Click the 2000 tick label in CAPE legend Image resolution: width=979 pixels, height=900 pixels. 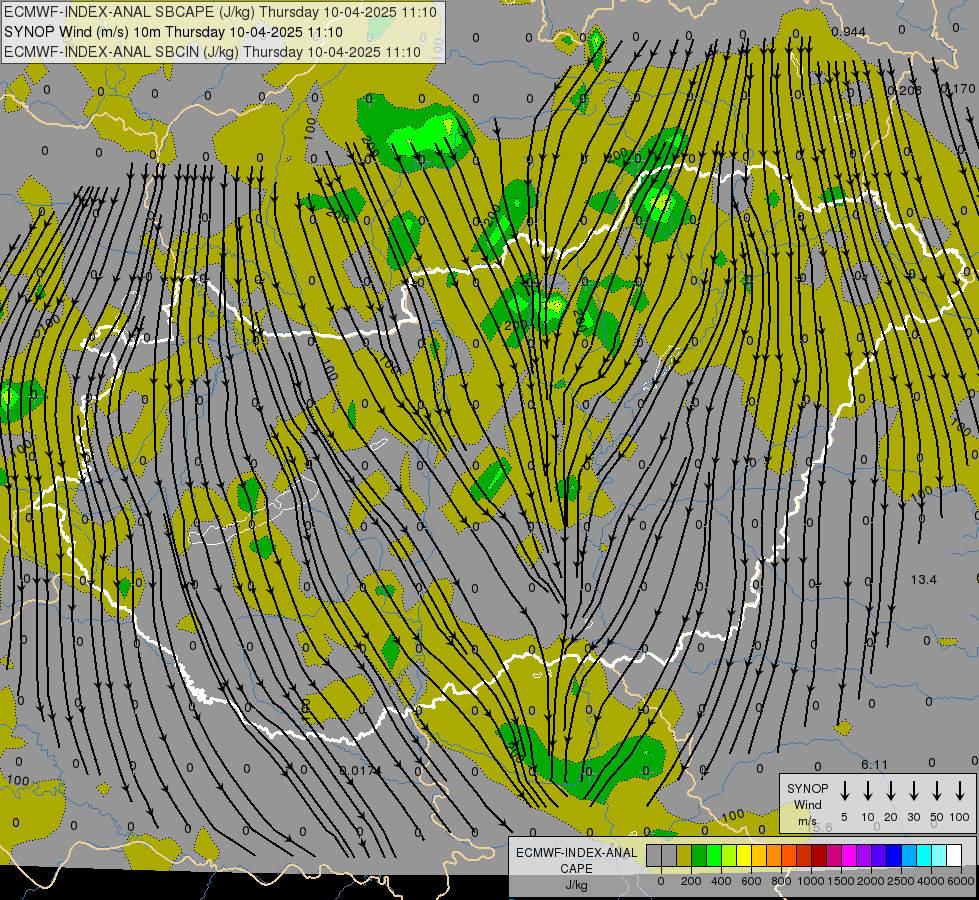click(x=871, y=881)
